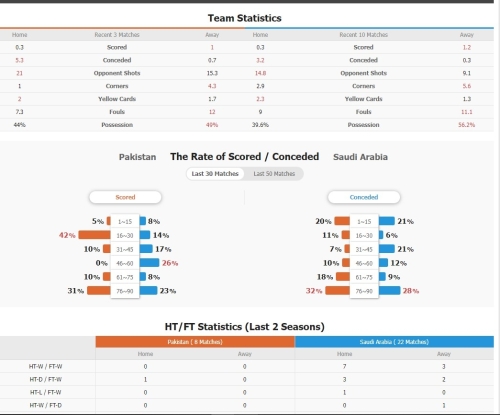This screenshot has width=500, height=415.
Task: Select the 49% possession value
Action: (212, 125)
